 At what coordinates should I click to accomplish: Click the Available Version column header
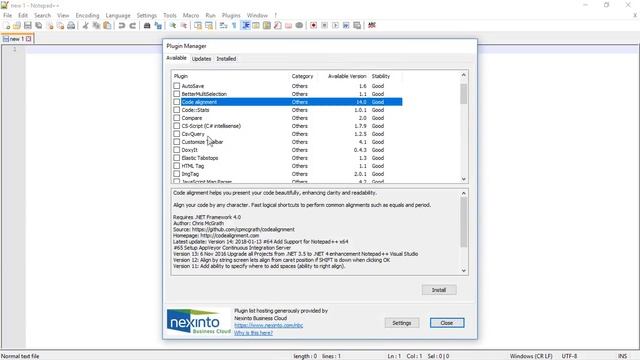click(x=347, y=76)
